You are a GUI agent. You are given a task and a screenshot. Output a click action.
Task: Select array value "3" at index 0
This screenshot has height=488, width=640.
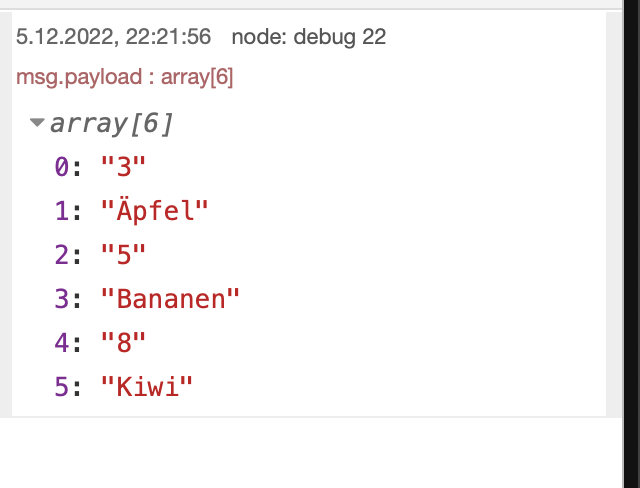(x=123, y=167)
